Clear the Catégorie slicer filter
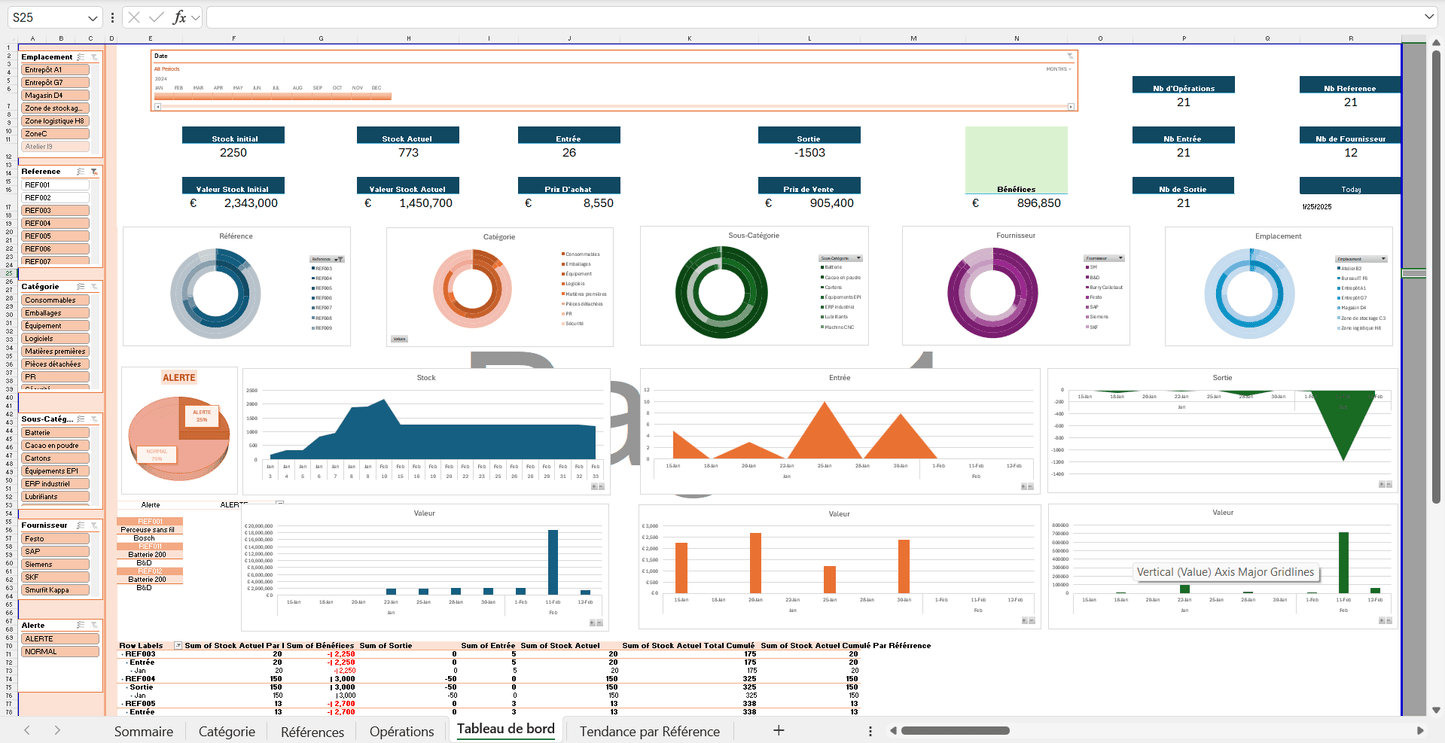Viewport: 1445px width, 743px height. point(94,286)
